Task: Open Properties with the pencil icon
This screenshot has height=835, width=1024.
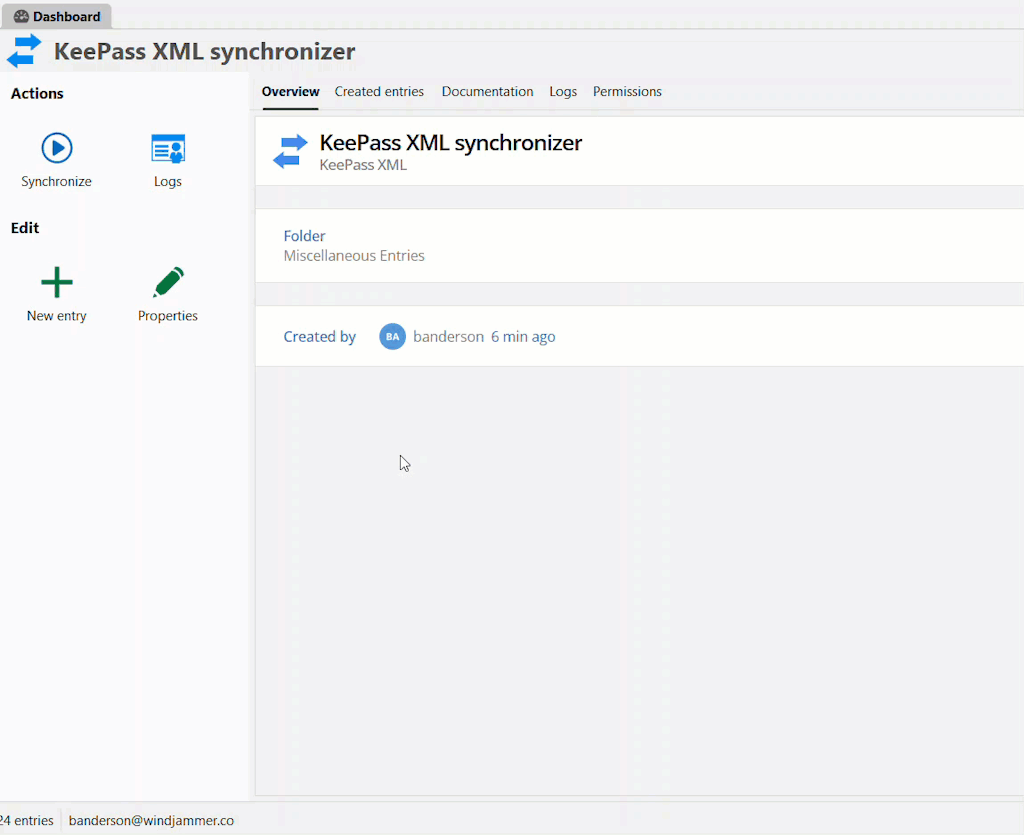Action: [168, 283]
